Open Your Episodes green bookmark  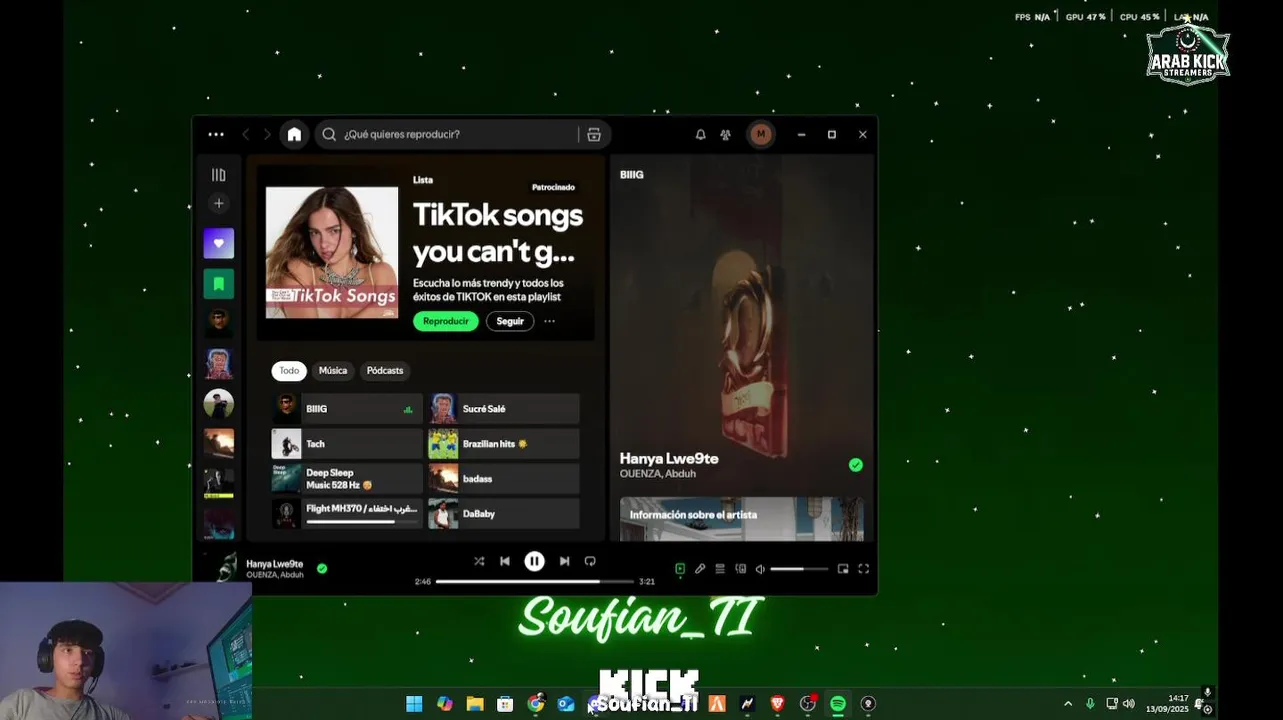(x=218, y=283)
